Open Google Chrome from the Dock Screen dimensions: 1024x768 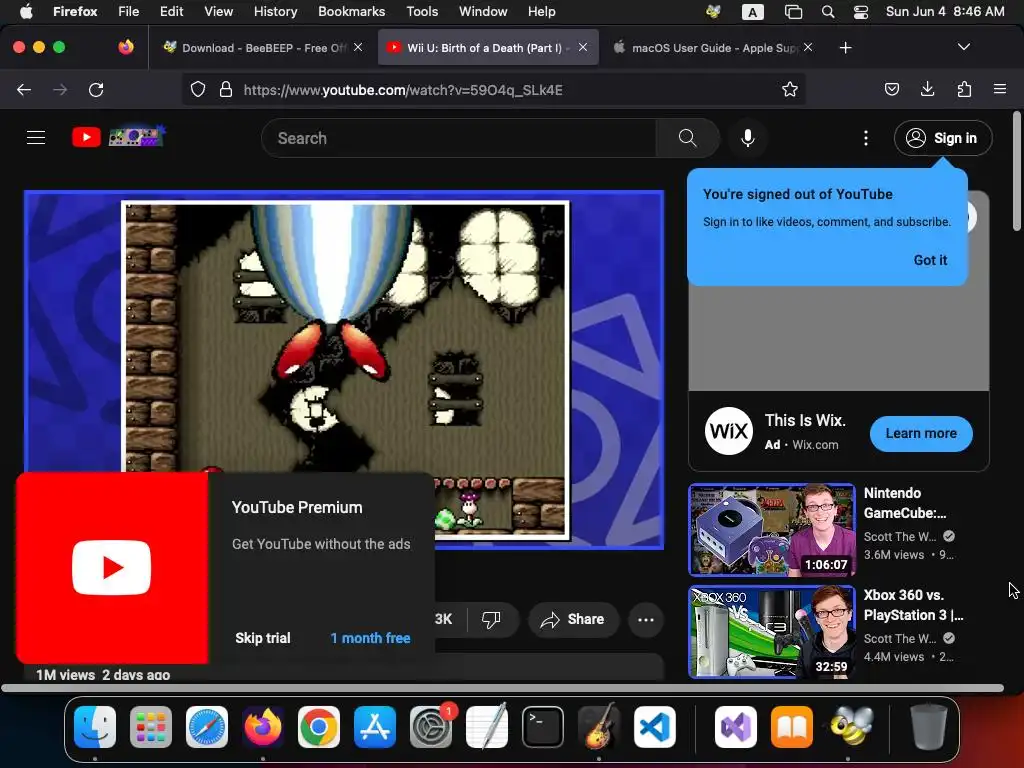coord(319,726)
